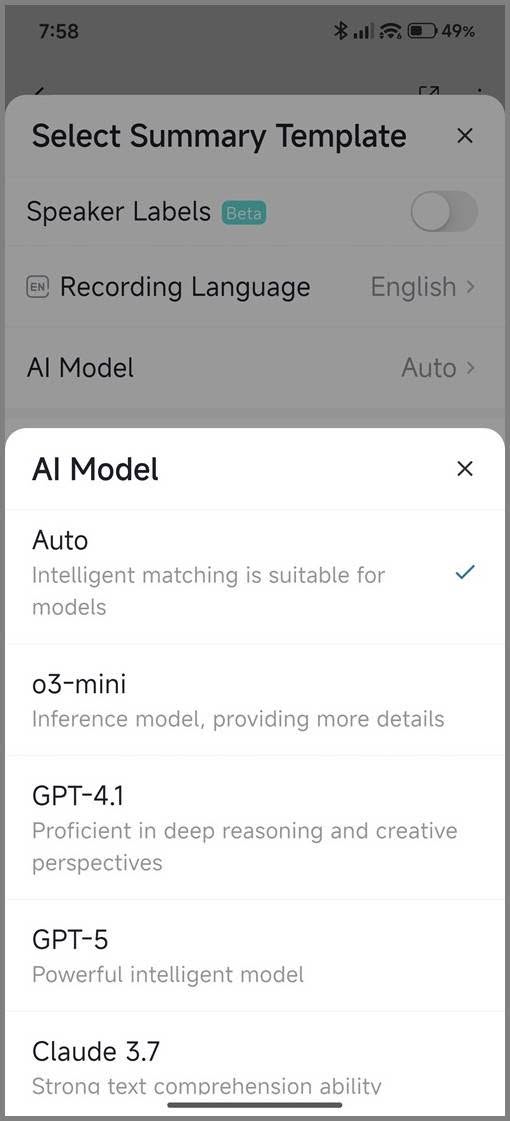Viewport: 510px width, 1121px height.
Task: Choose the o3-mini model
Action: [255, 700]
